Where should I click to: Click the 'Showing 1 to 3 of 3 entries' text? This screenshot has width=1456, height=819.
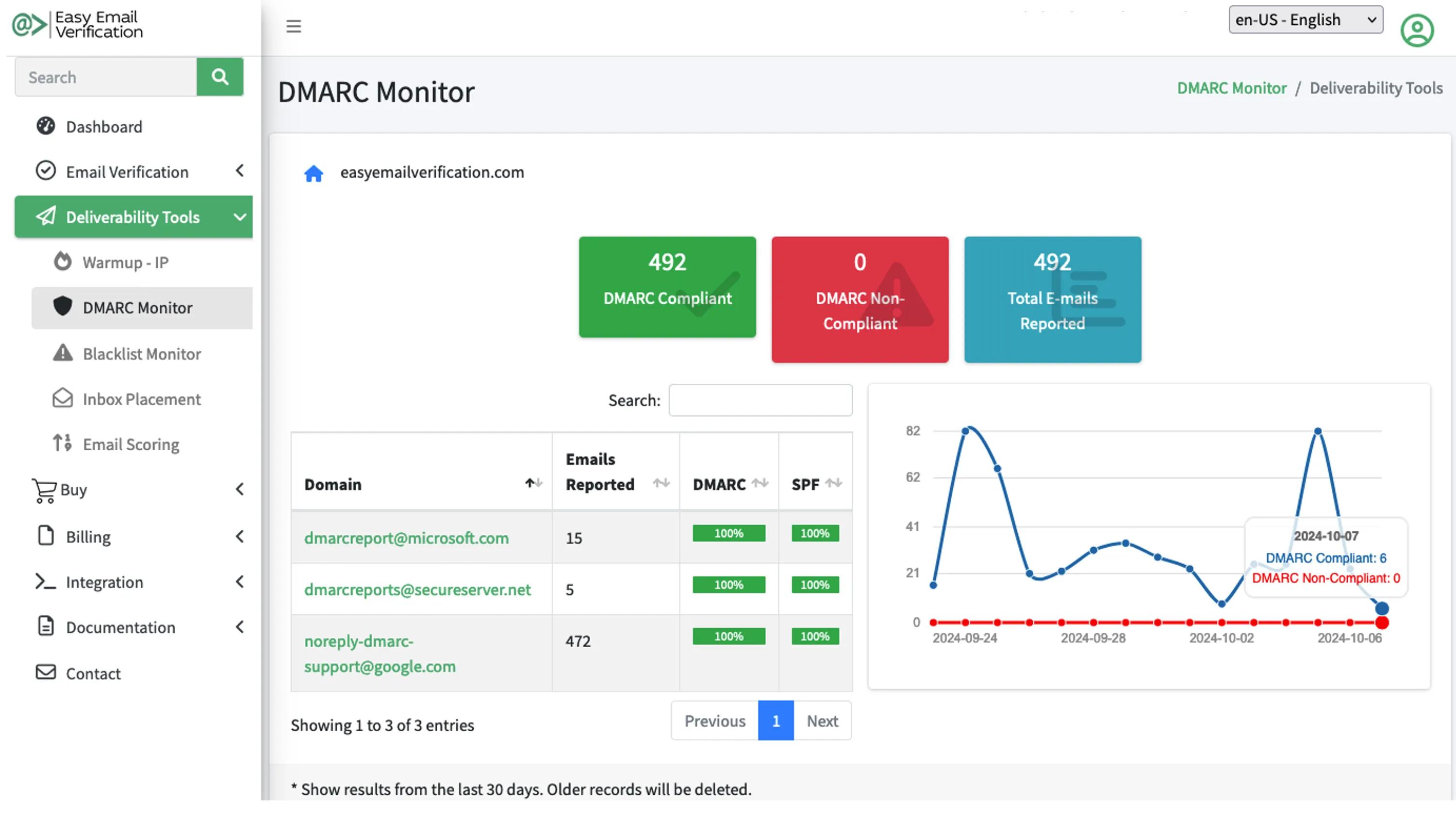click(x=382, y=725)
